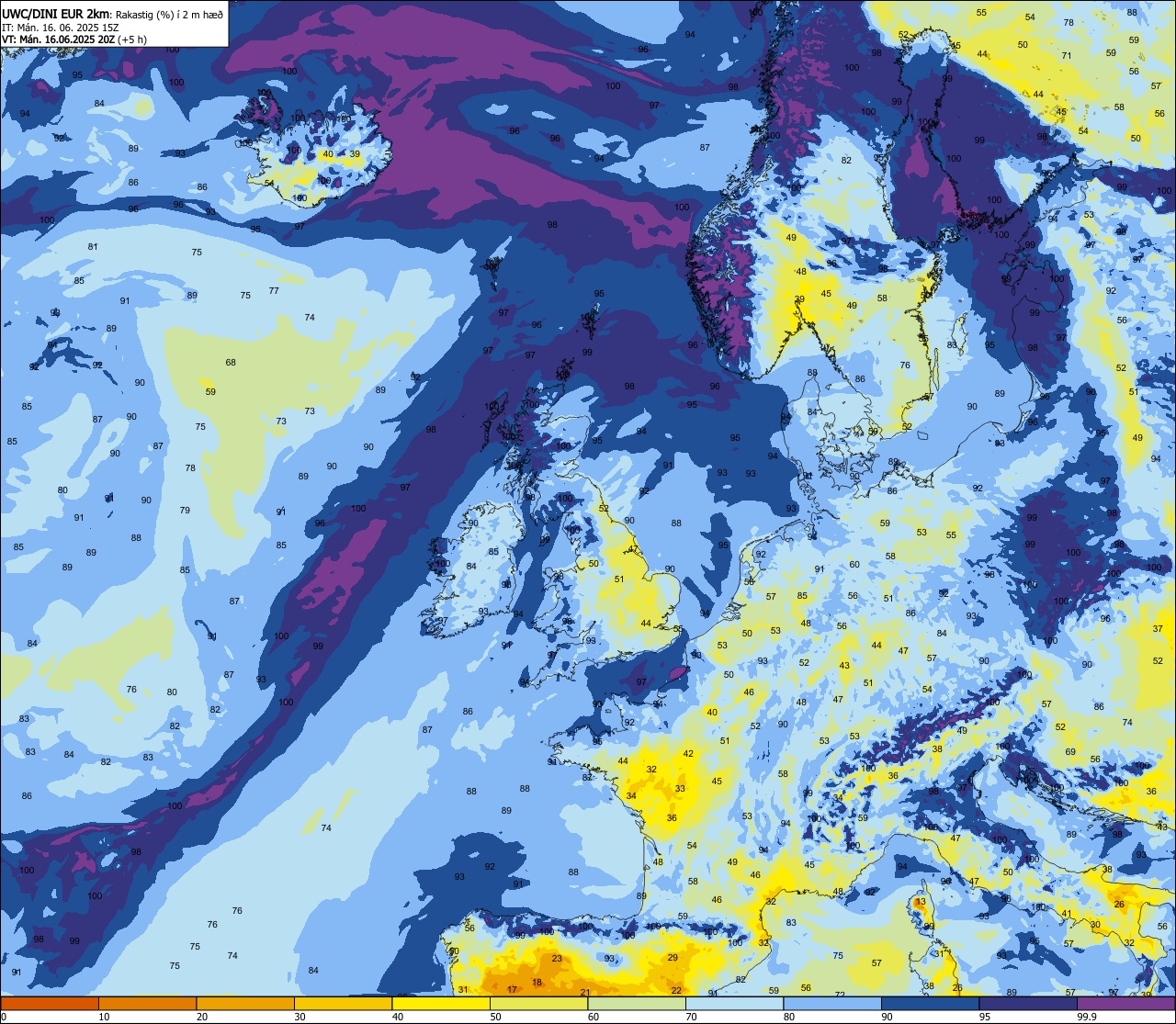Click the 70–80% light blue legend swatch
The image size is (1176, 1024).
coord(734,1003)
